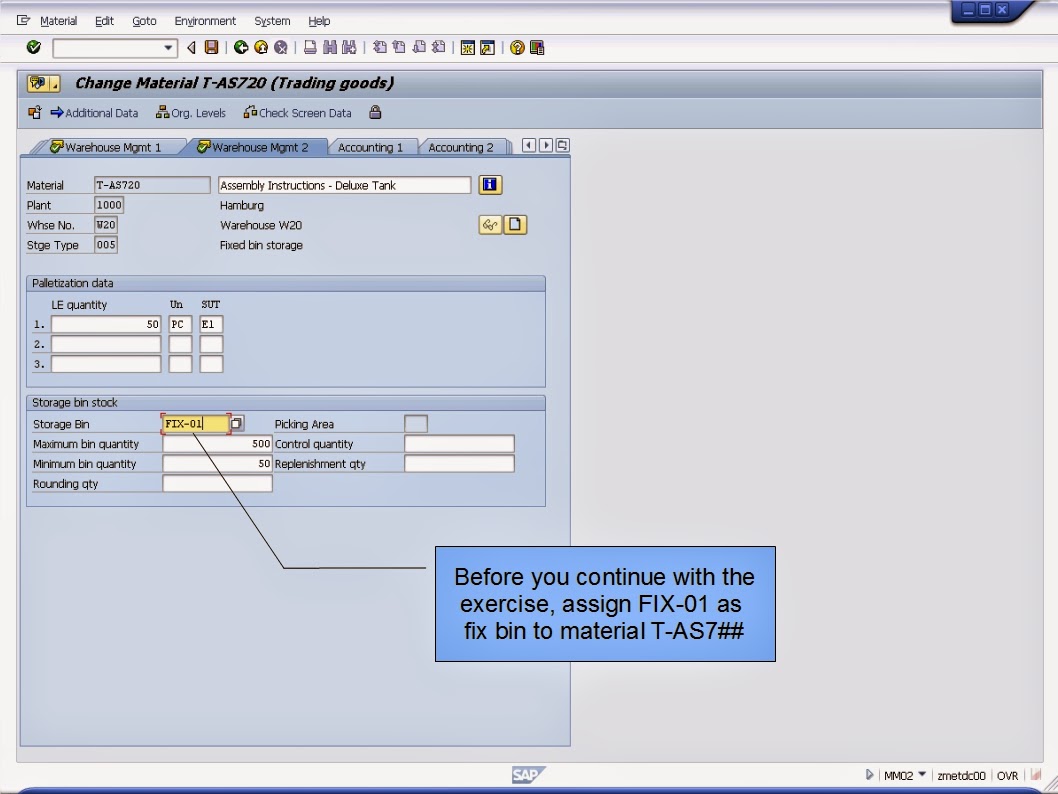The height and width of the screenshot is (794, 1058).
Task: Click the Picking Area field
Action: point(416,424)
